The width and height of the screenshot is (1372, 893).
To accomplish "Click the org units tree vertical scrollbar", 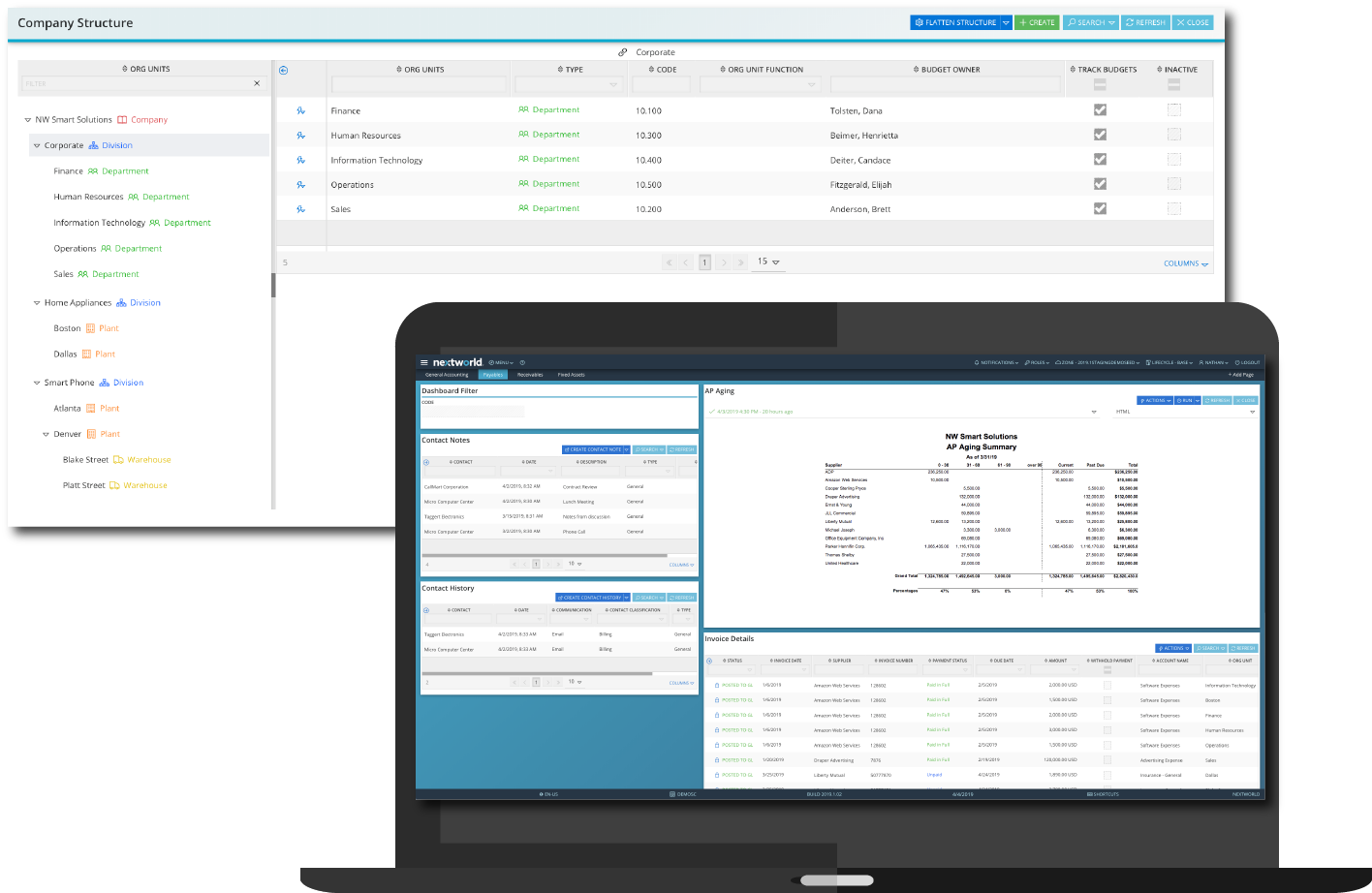I will (x=273, y=285).
